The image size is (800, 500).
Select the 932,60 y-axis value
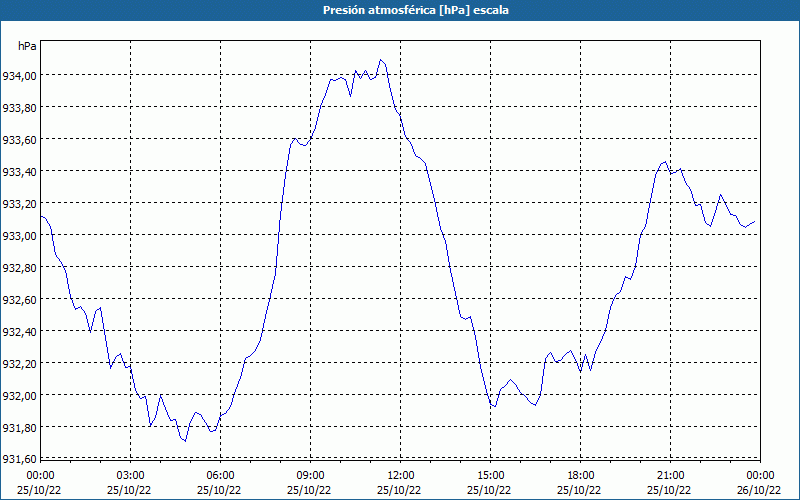(19, 300)
